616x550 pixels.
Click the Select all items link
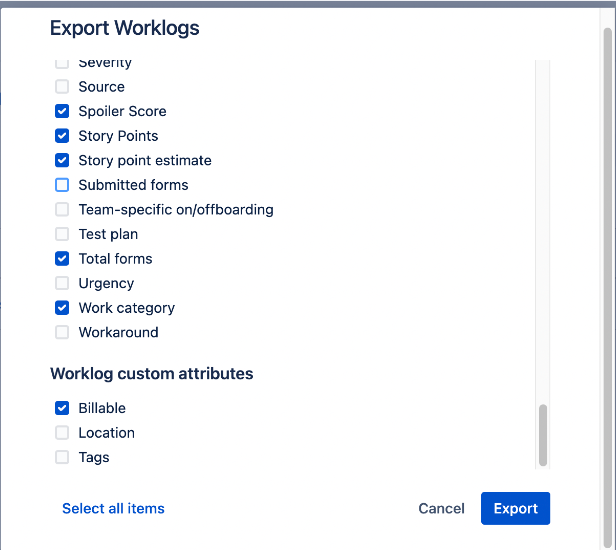113,509
